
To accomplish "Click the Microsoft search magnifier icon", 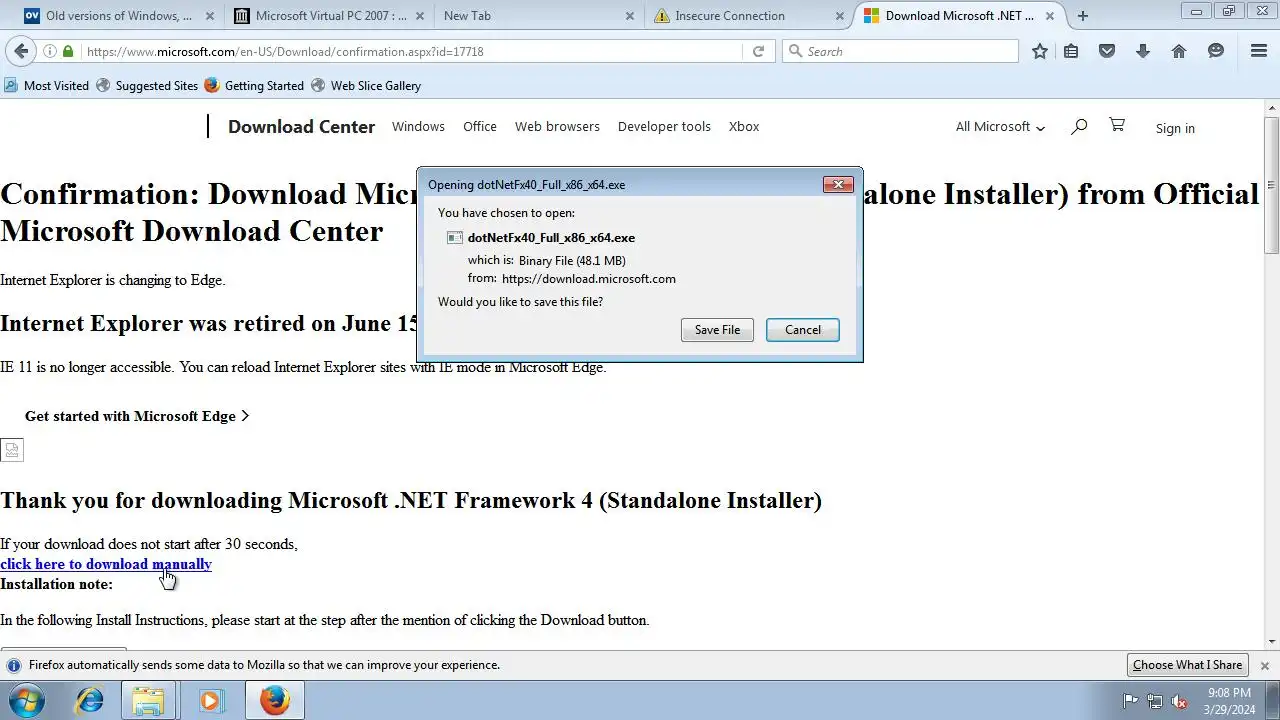I will [x=1079, y=126].
